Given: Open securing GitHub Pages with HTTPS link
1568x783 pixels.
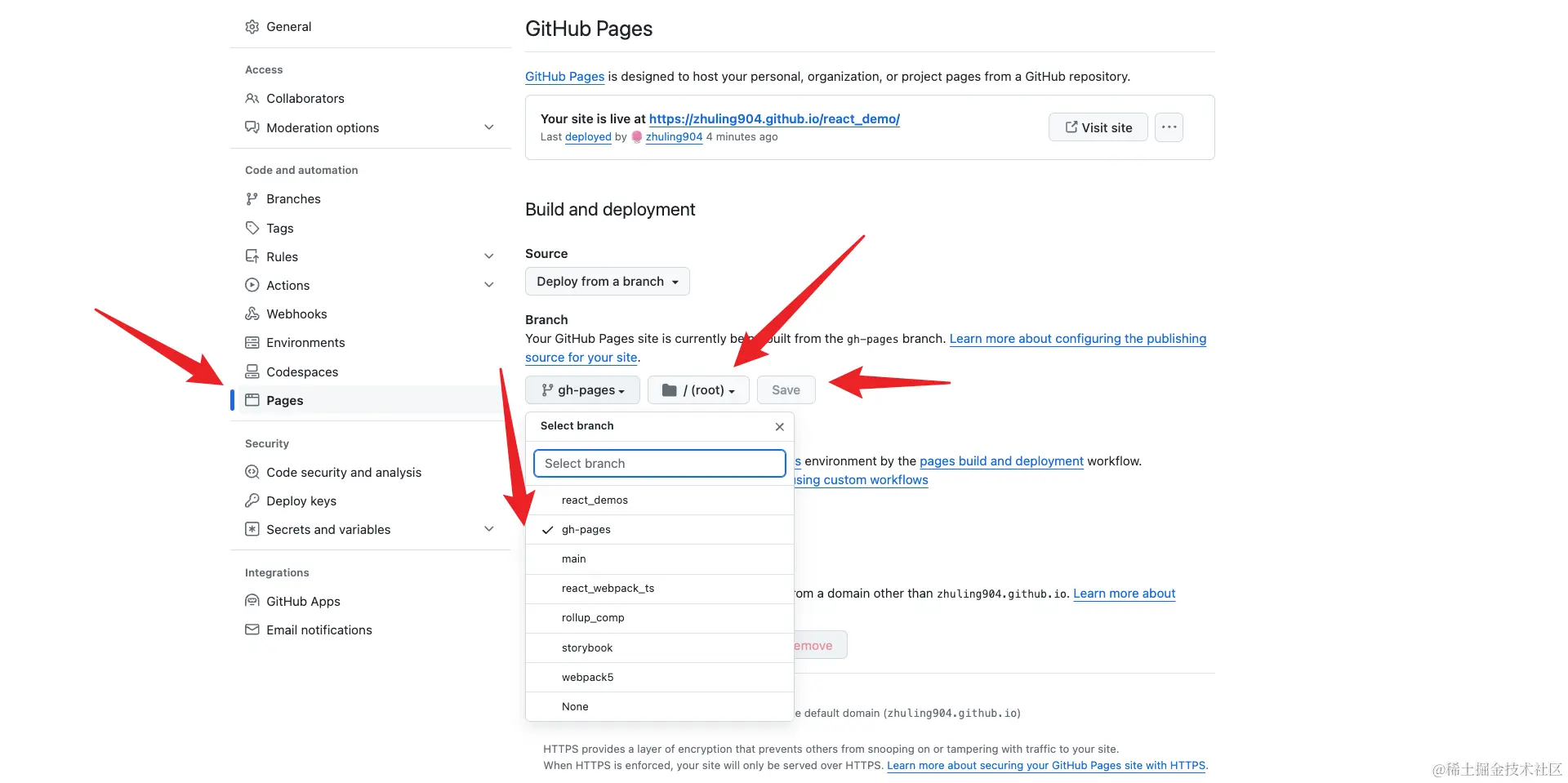Looking at the screenshot, I should (1046, 766).
